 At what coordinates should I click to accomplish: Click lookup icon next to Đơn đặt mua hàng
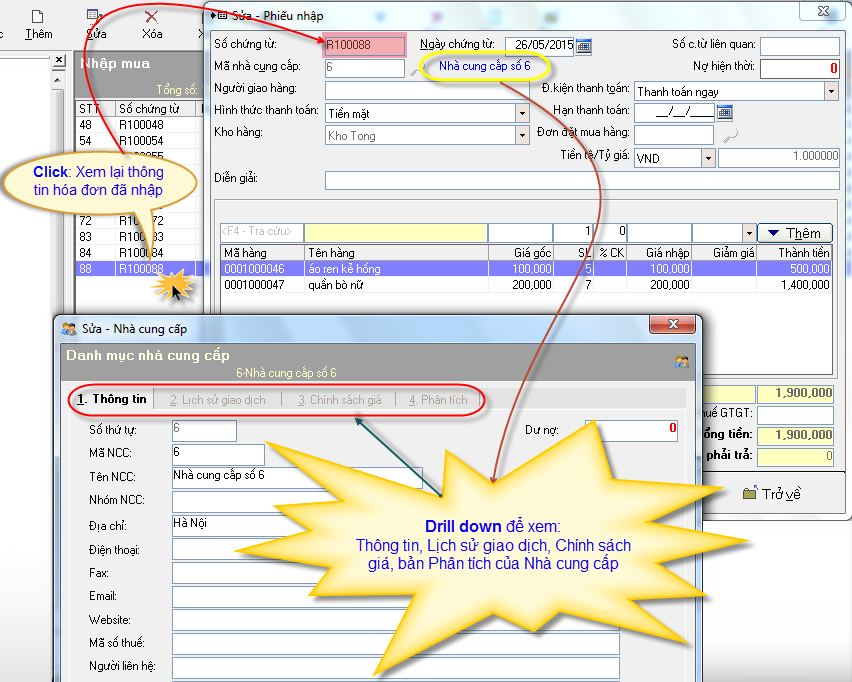click(729, 135)
